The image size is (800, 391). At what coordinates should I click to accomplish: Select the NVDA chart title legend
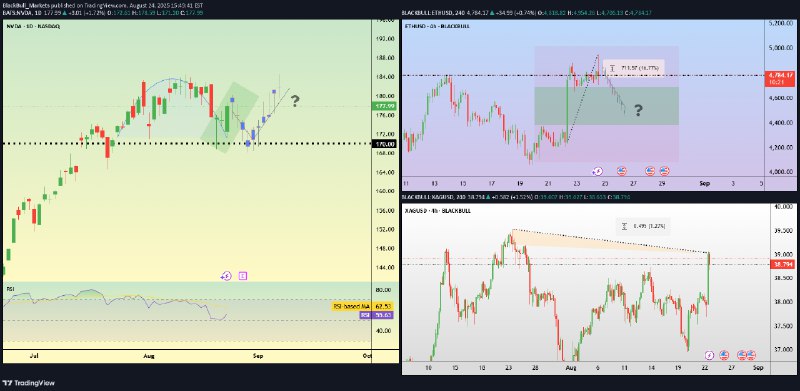point(33,27)
